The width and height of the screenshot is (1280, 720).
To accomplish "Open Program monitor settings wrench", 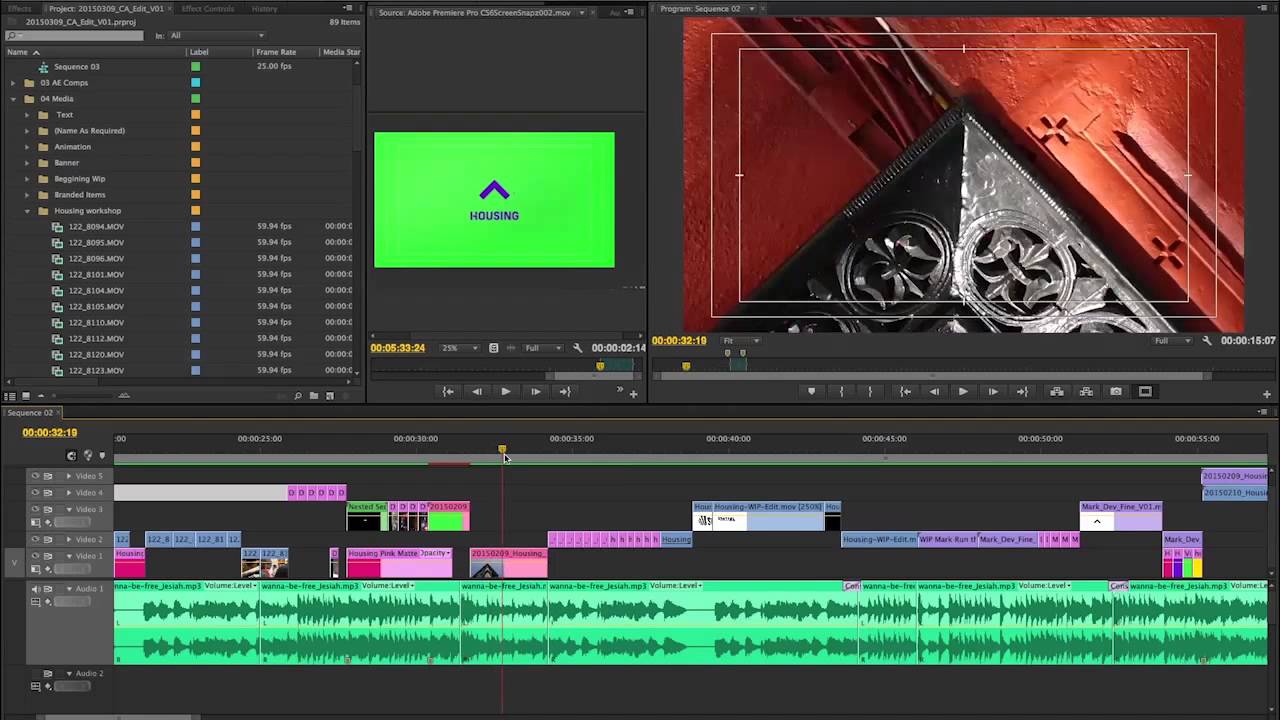I will pyautogui.click(x=1207, y=341).
